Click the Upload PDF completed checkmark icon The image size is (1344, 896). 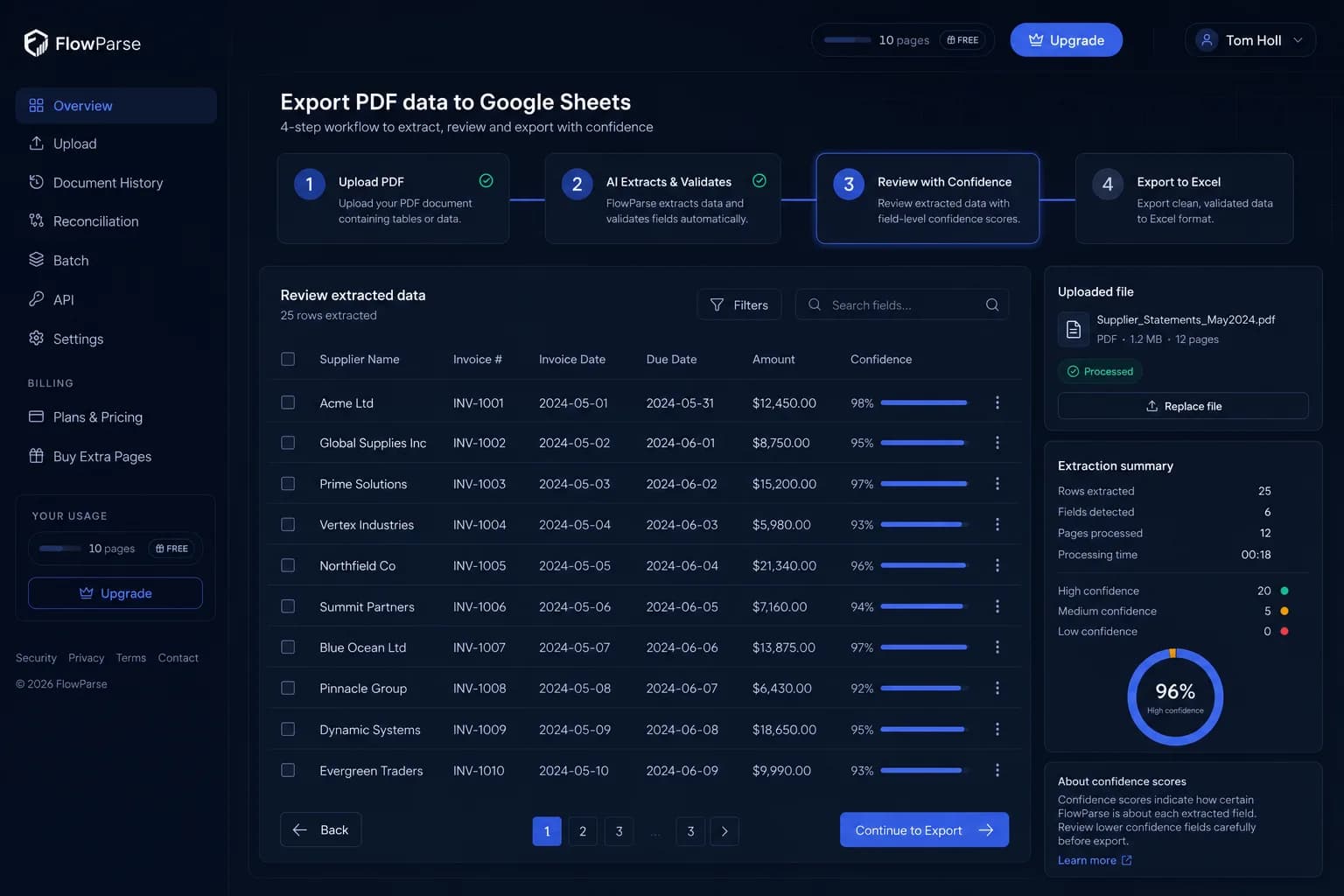click(x=486, y=181)
